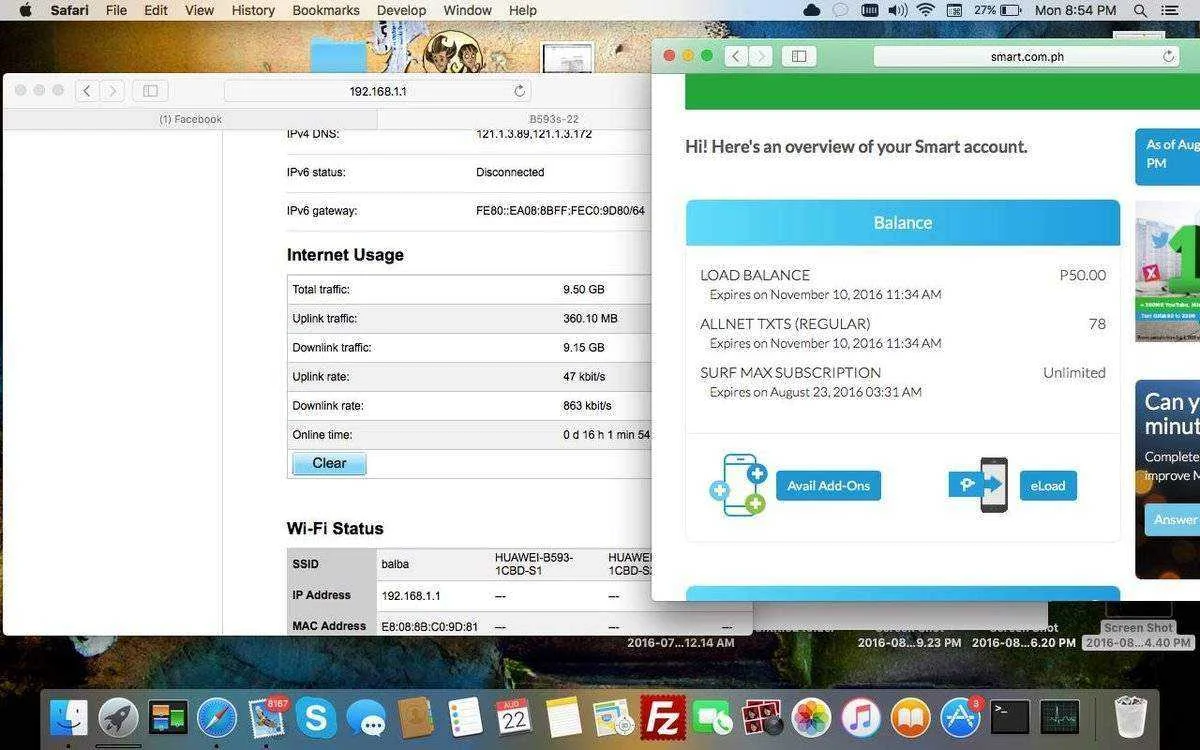Open the View menu
The width and height of the screenshot is (1200, 750).
pos(200,10)
